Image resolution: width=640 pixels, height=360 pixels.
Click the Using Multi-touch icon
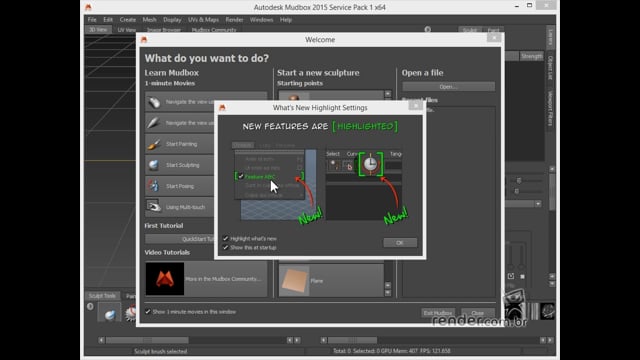[x=154, y=207]
